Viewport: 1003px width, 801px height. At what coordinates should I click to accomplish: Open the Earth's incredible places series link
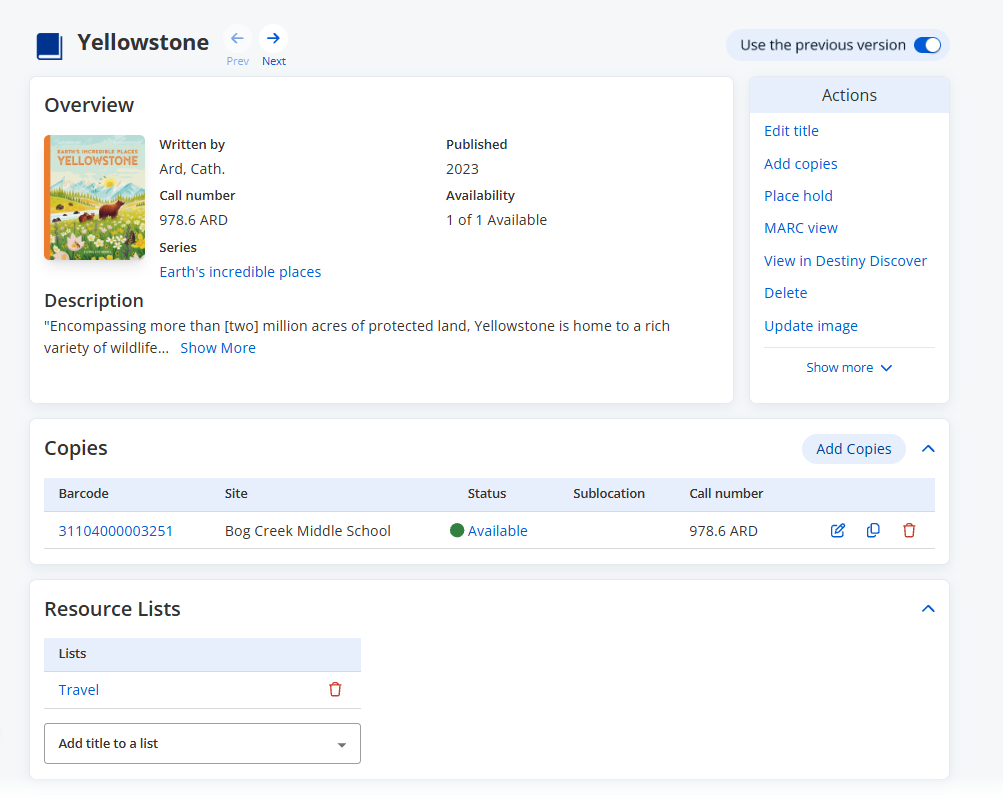(x=240, y=272)
